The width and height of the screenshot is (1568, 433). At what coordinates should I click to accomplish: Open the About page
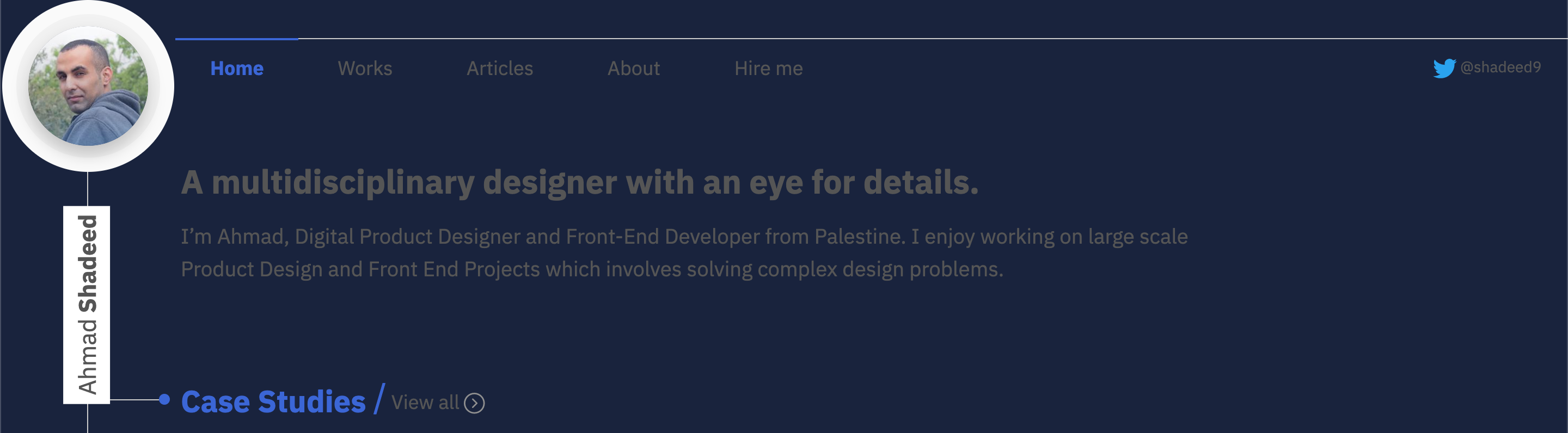[633, 68]
